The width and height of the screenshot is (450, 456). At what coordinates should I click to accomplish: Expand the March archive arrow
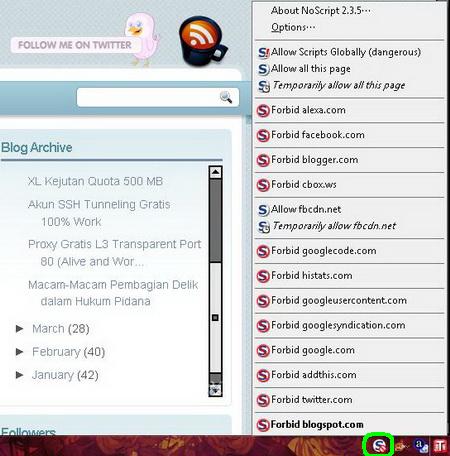click(20, 329)
